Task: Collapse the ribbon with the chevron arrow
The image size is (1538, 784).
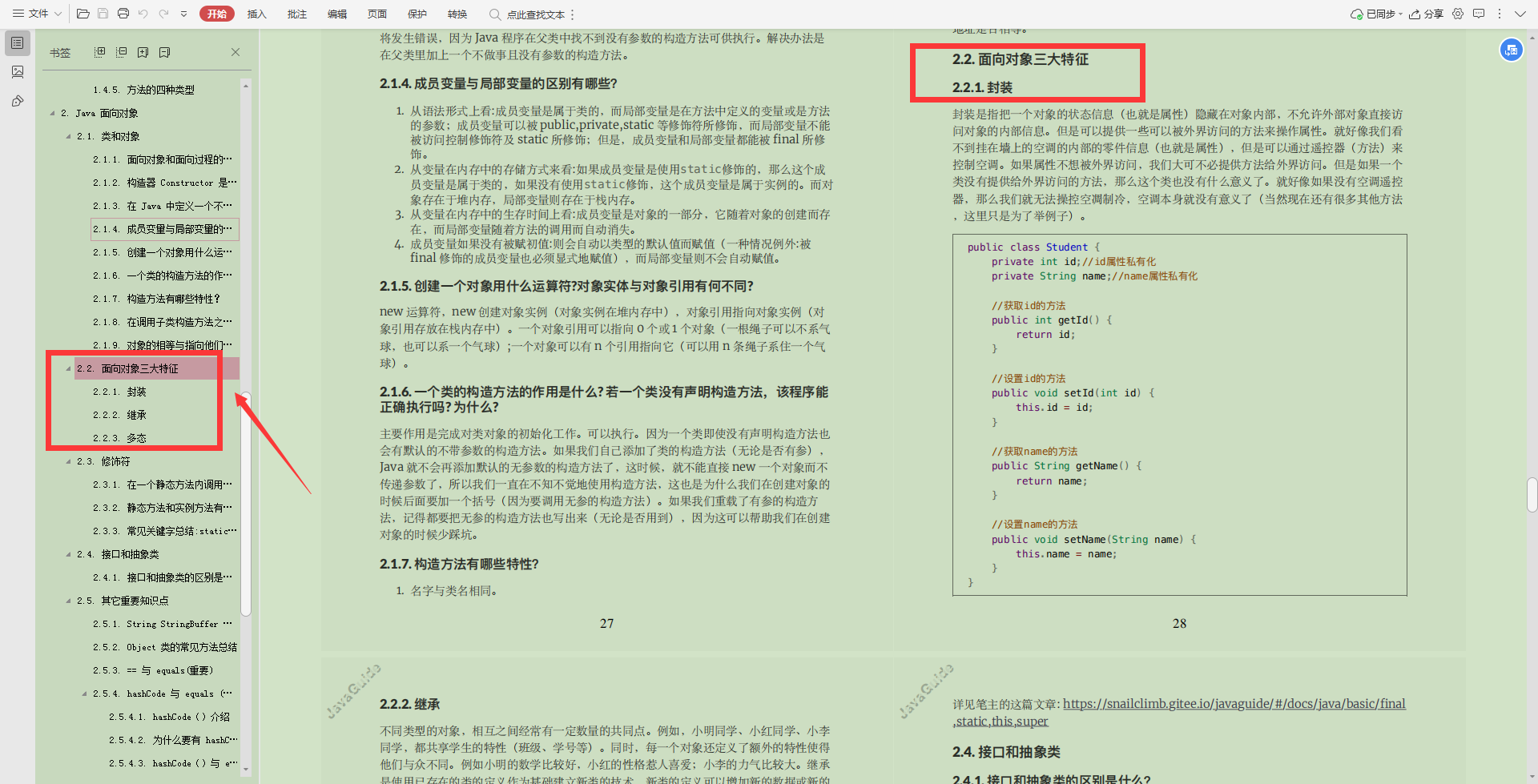Action: 1520,14
